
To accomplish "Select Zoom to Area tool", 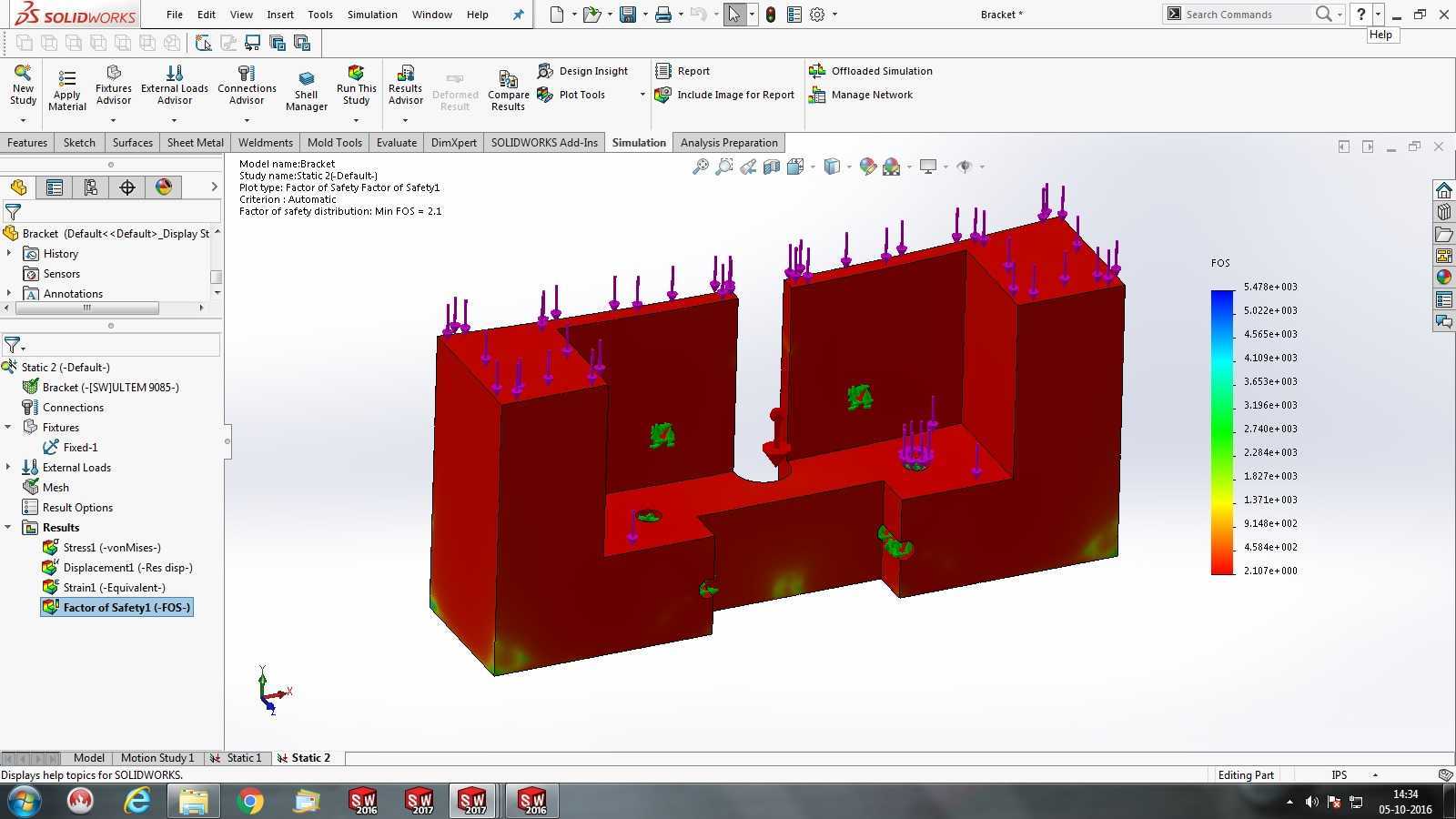I will 724,167.
